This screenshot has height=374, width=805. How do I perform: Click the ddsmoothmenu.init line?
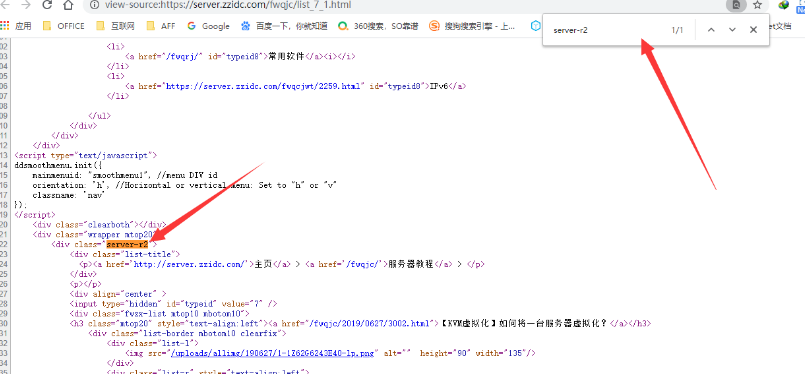click(60, 165)
